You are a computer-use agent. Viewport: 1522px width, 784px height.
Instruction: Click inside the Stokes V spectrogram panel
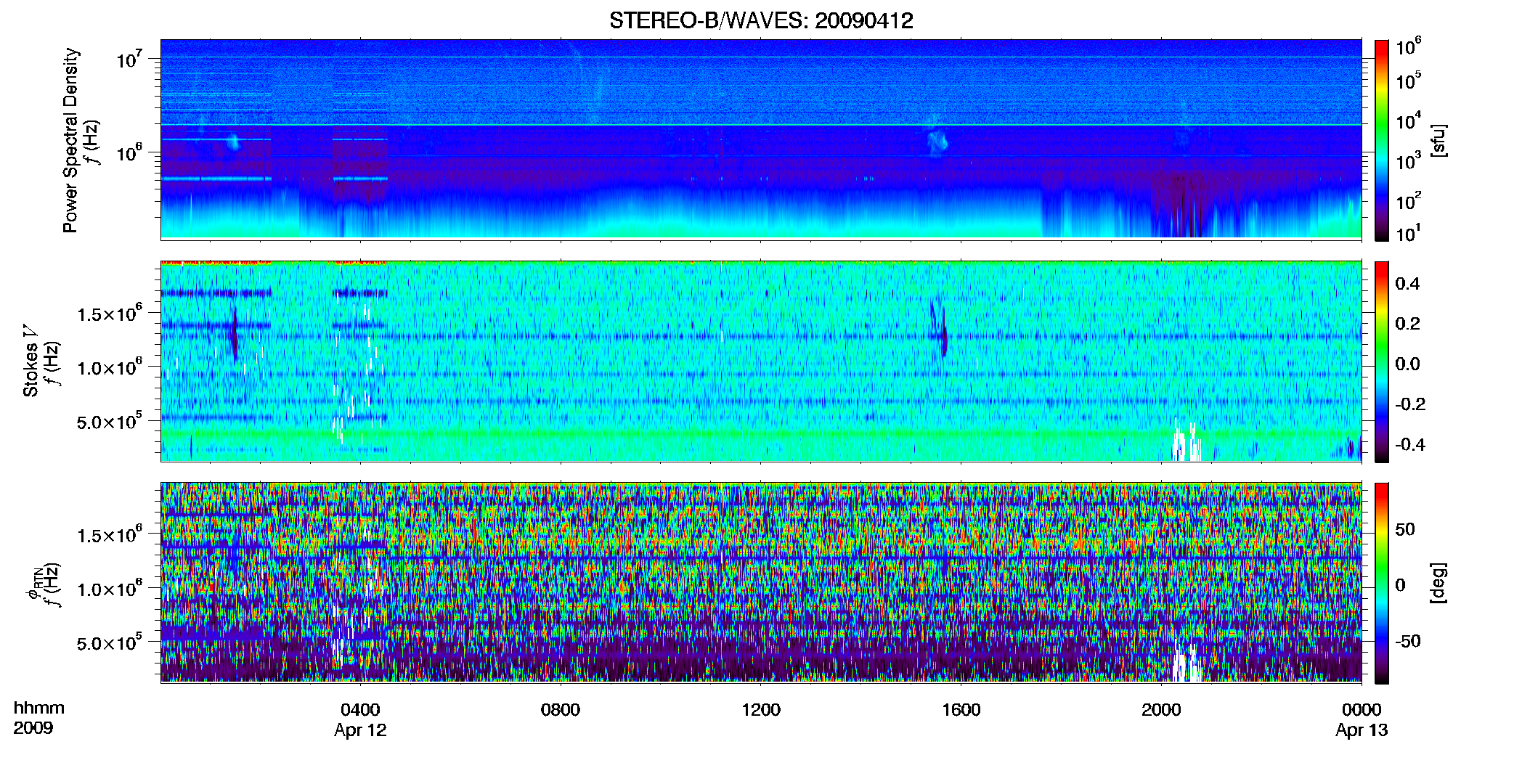[761, 361]
